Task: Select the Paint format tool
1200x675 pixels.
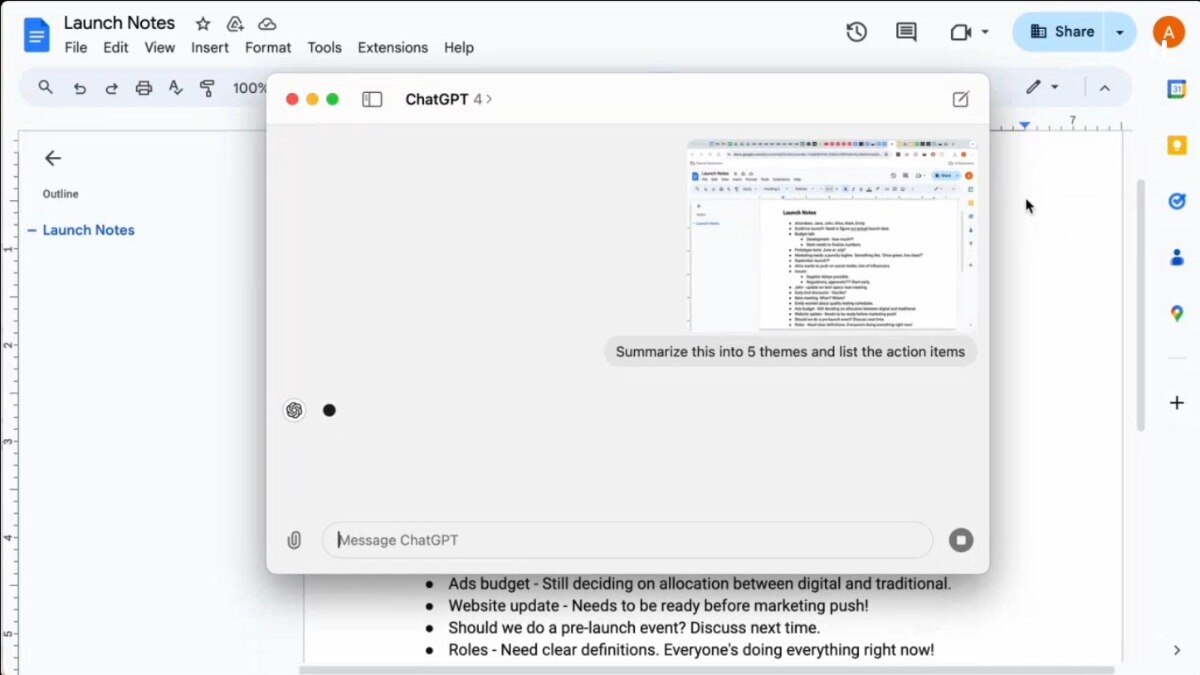Action: point(207,88)
